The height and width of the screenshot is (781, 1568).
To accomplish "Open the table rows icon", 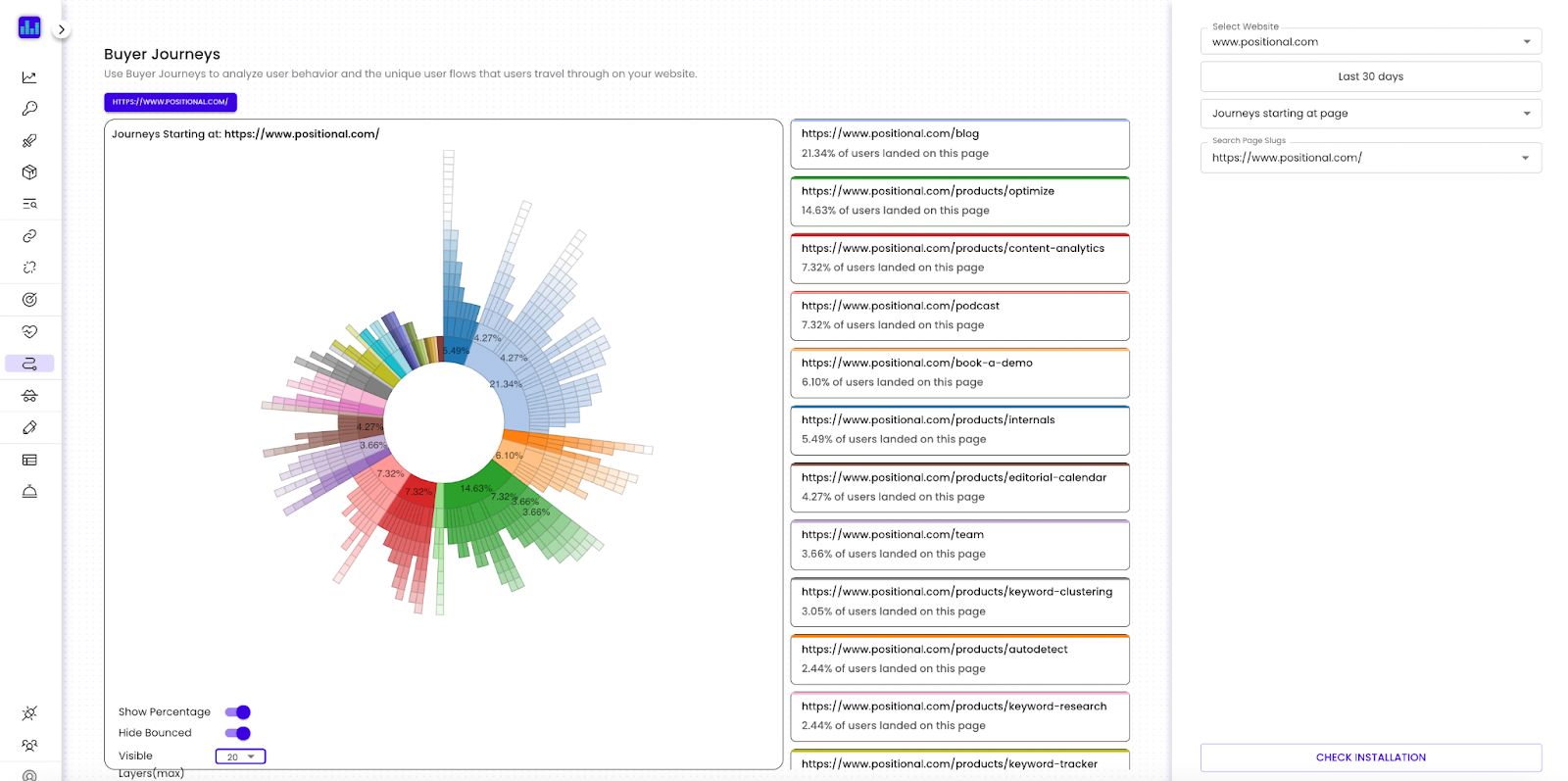I will click(29, 460).
